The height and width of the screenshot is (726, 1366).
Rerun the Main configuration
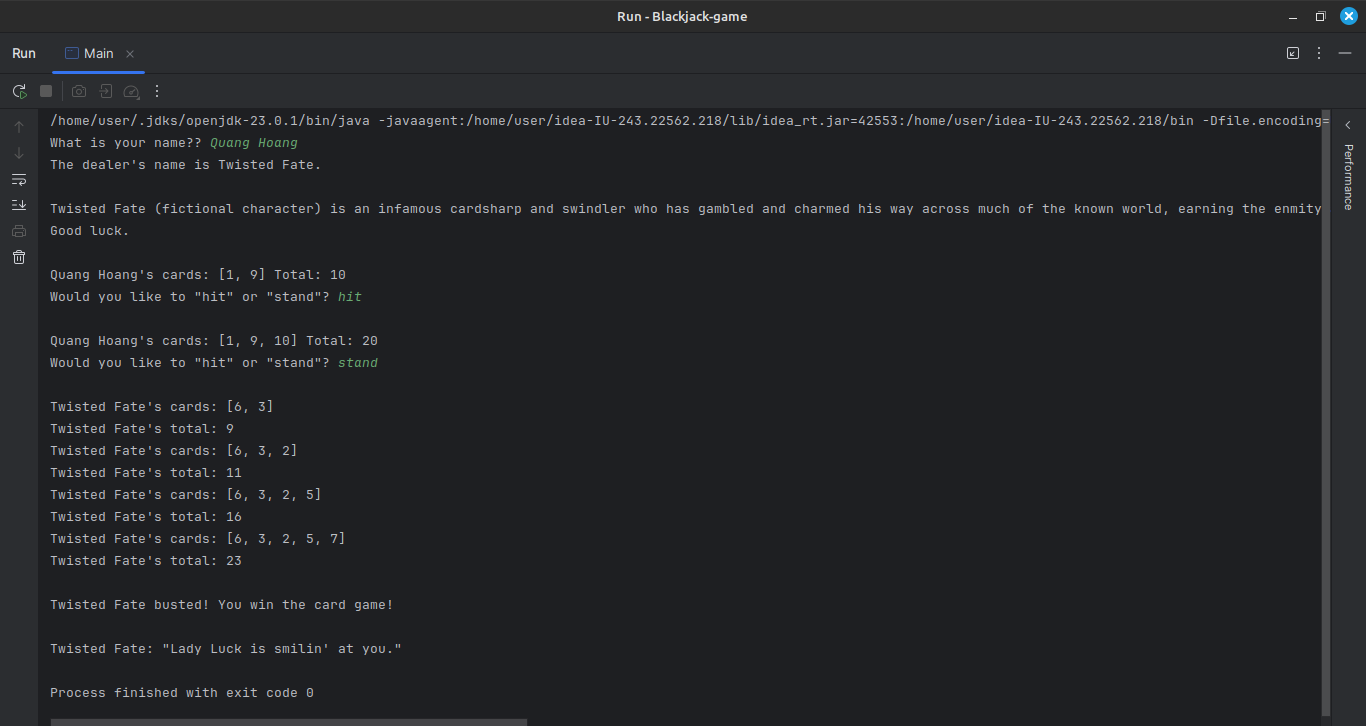[19, 91]
